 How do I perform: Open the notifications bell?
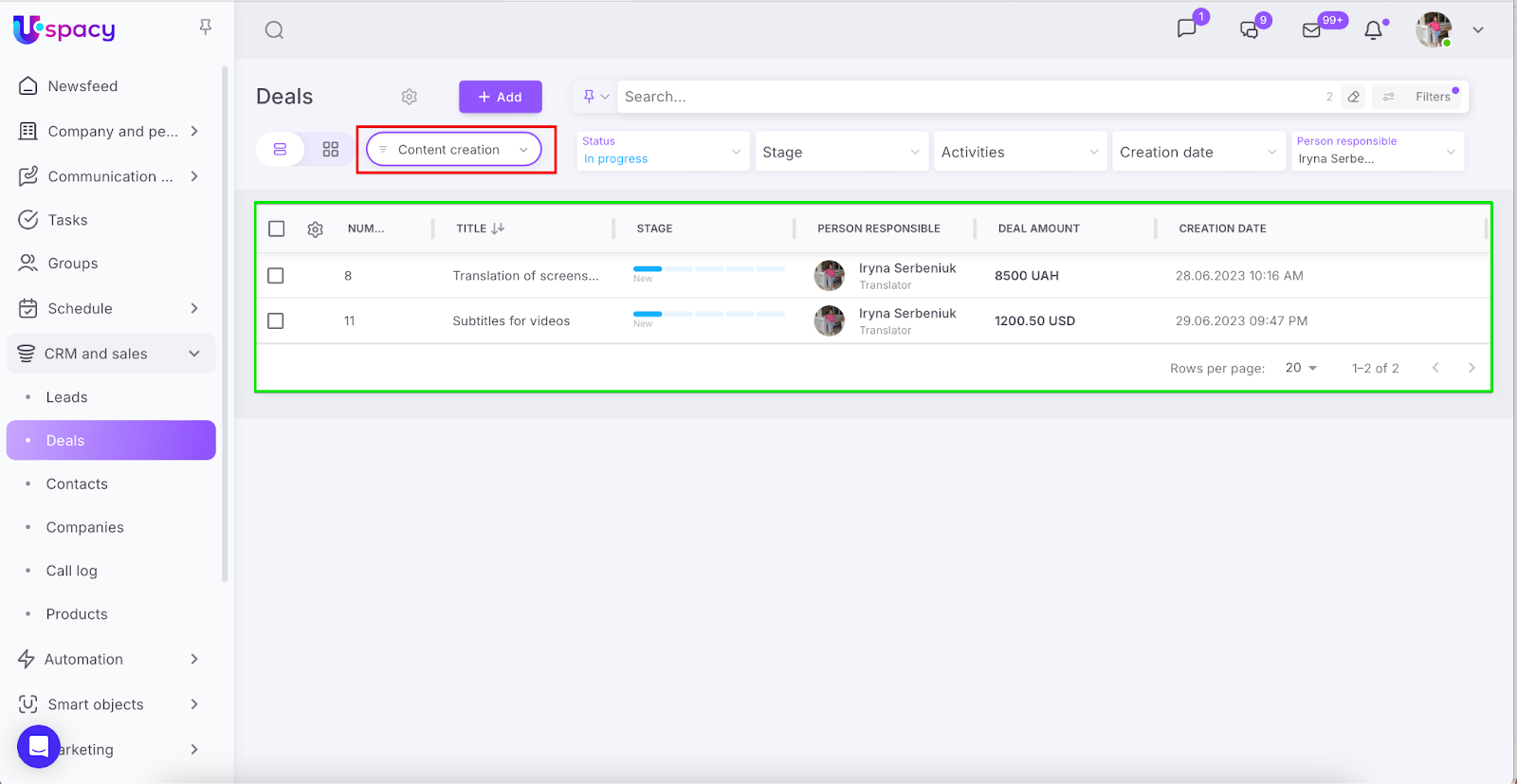point(1373,30)
